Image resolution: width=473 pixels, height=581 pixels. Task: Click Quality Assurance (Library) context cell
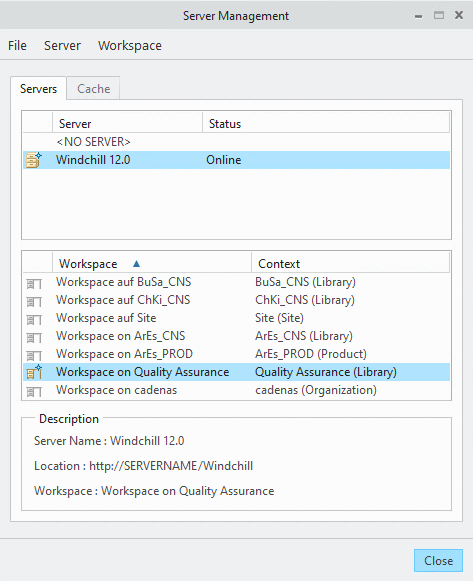coord(326,372)
